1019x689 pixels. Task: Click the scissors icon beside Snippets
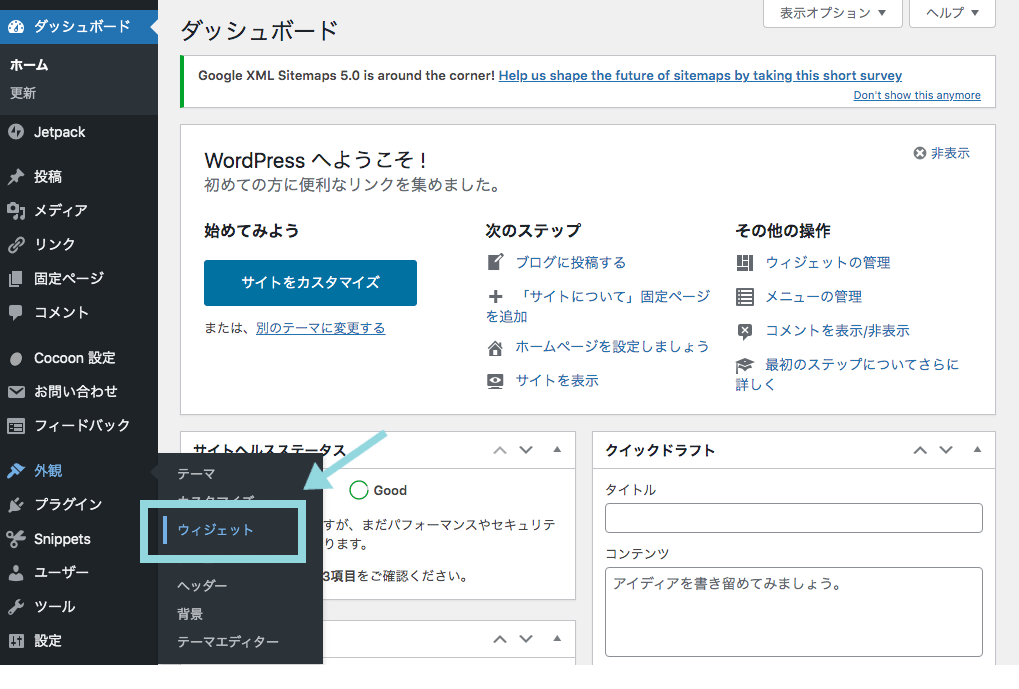pyautogui.click(x=16, y=539)
